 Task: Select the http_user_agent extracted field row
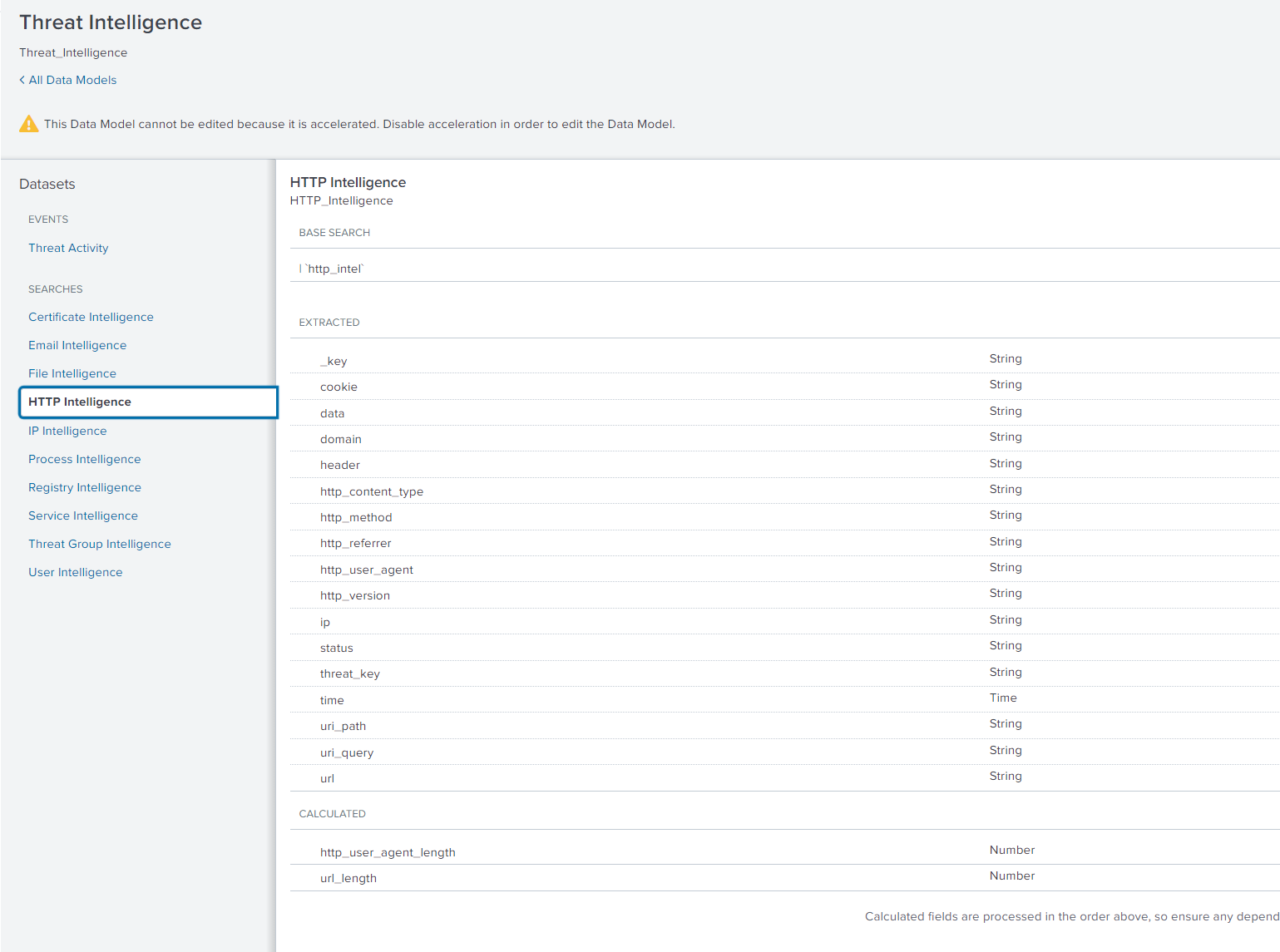(367, 570)
